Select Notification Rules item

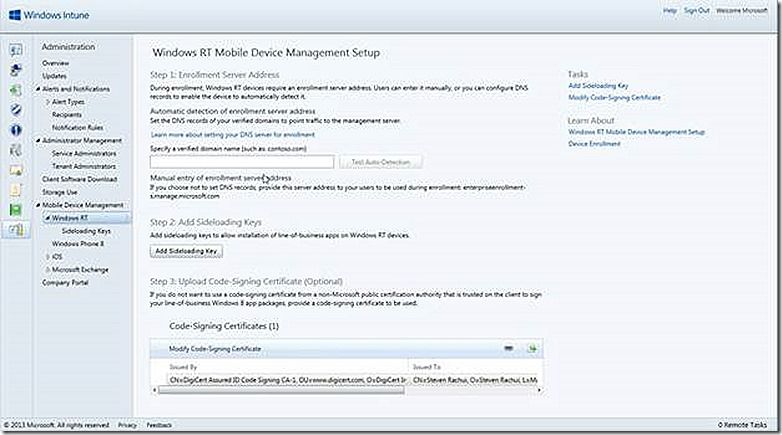tap(77, 128)
